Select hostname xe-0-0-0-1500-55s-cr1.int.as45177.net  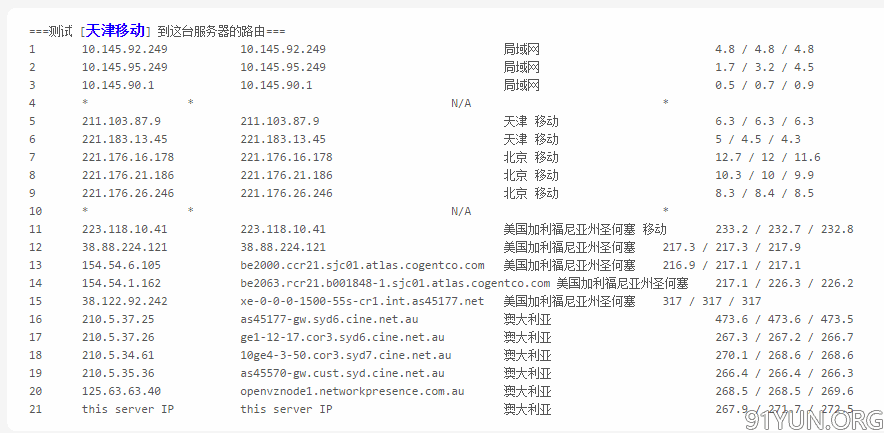[x=362, y=301]
